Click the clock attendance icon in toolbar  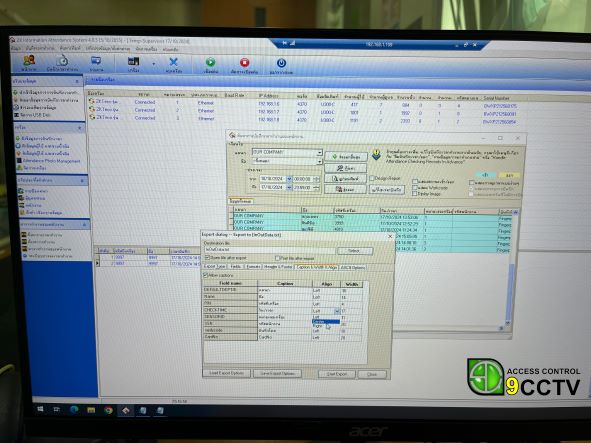coord(62,60)
